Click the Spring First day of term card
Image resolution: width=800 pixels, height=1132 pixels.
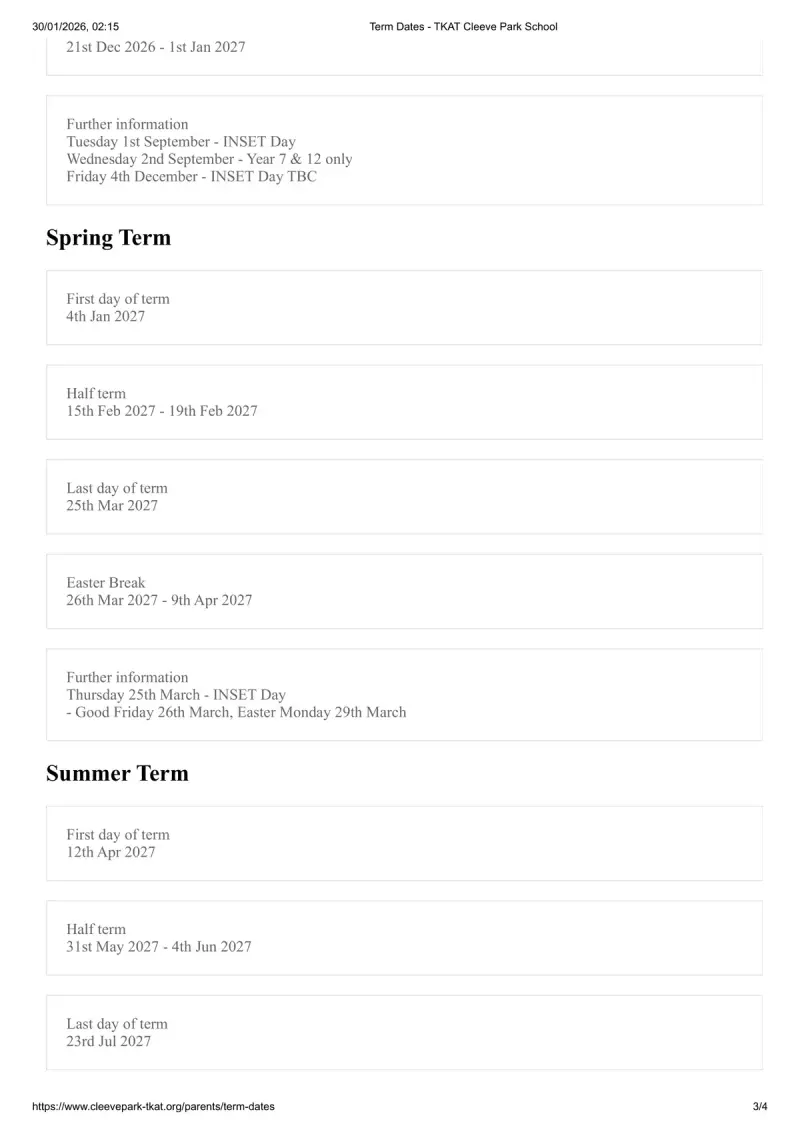[x=404, y=308]
